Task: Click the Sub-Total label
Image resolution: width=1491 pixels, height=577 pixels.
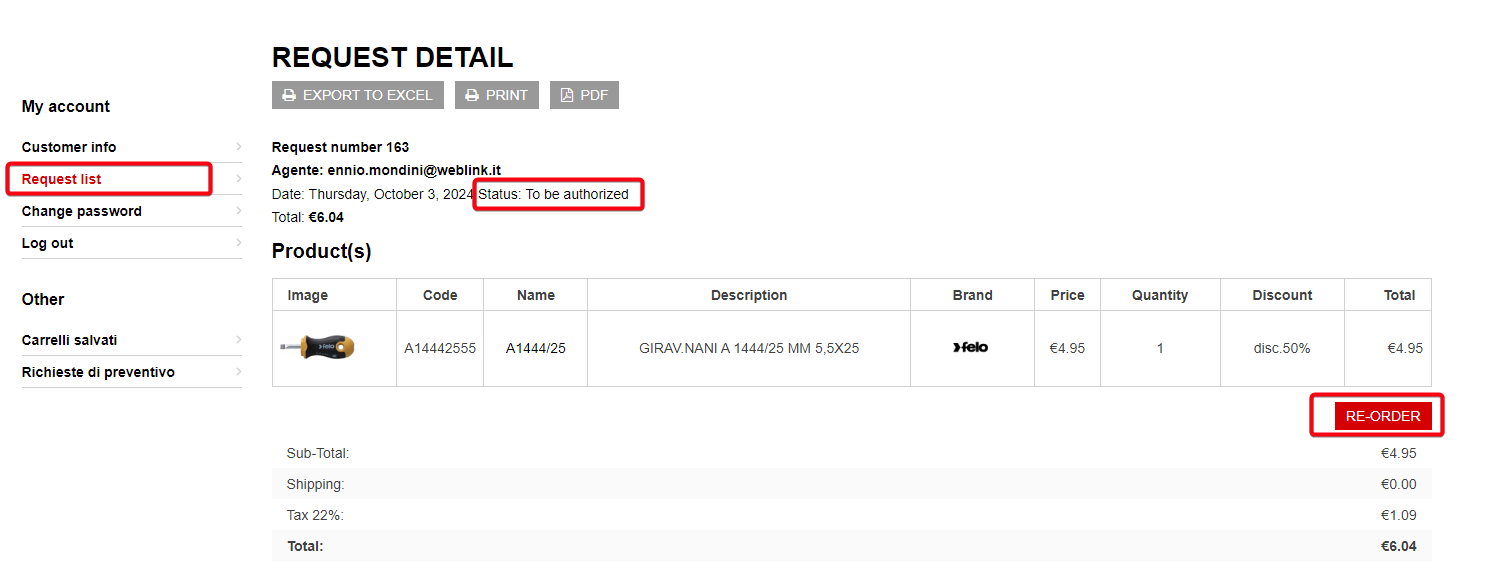Action: point(317,453)
